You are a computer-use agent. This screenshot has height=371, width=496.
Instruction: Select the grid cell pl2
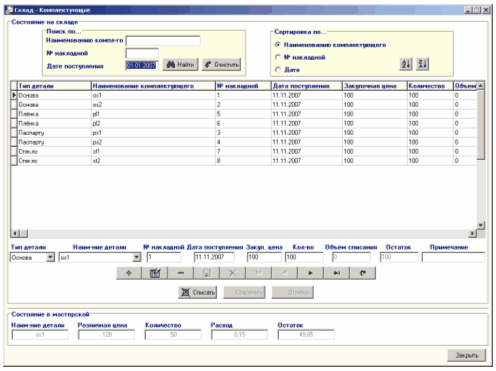(153, 123)
